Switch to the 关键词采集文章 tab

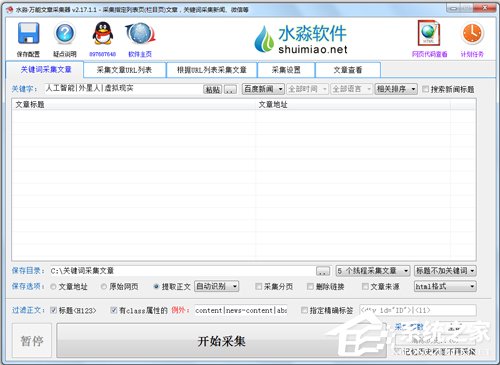pyautogui.click(x=46, y=70)
